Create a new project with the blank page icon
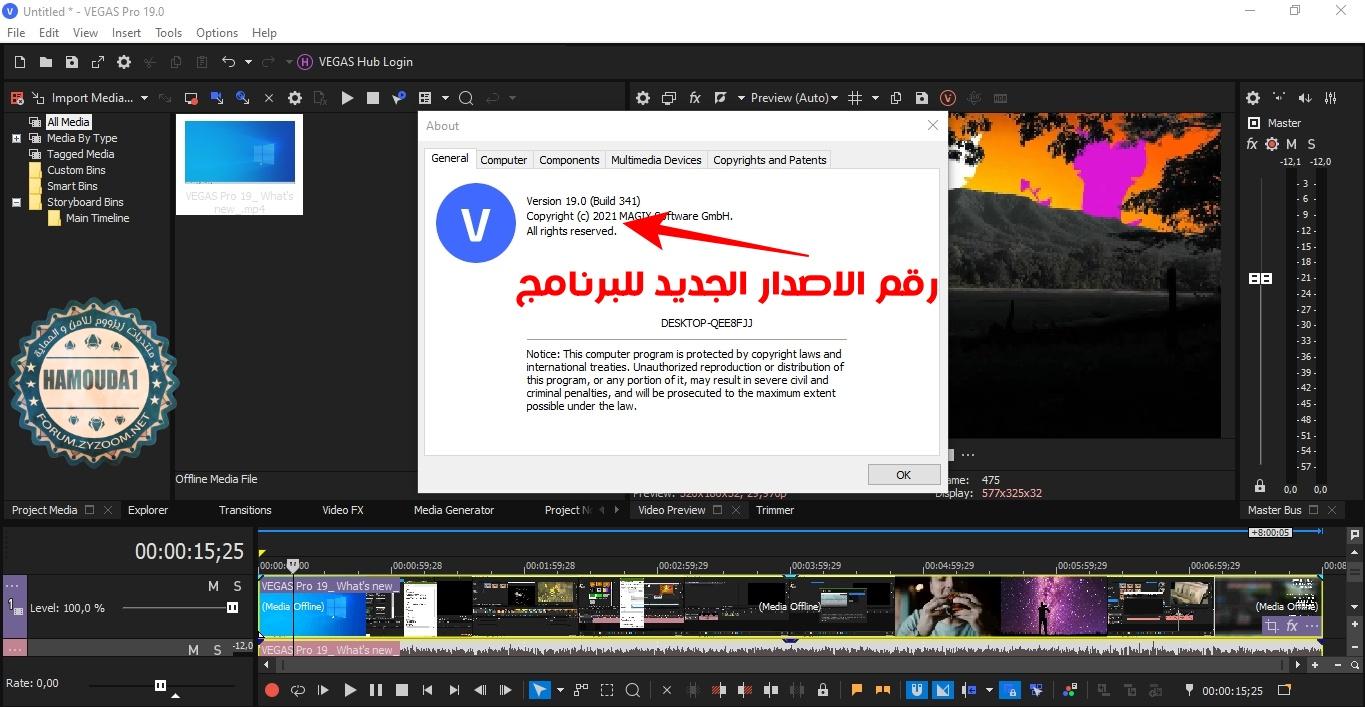Viewport: 1365px width, 707px height. coord(20,62)
